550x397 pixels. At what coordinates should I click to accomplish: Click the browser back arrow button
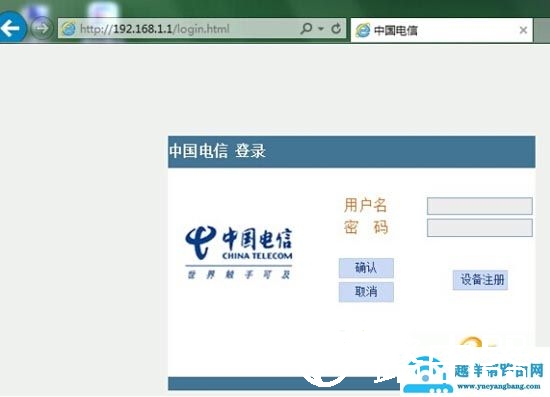(x=11, y=28)
